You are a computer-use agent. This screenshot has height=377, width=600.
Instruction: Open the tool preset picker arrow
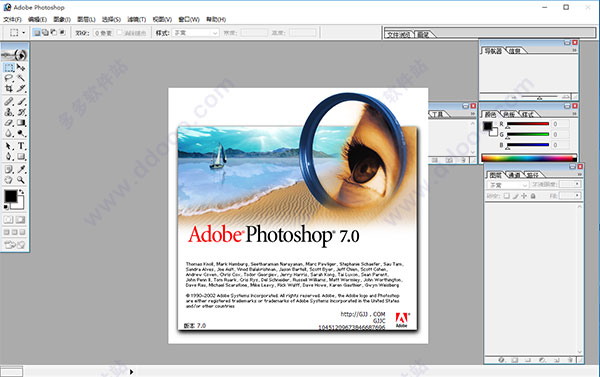click(23, 33)
